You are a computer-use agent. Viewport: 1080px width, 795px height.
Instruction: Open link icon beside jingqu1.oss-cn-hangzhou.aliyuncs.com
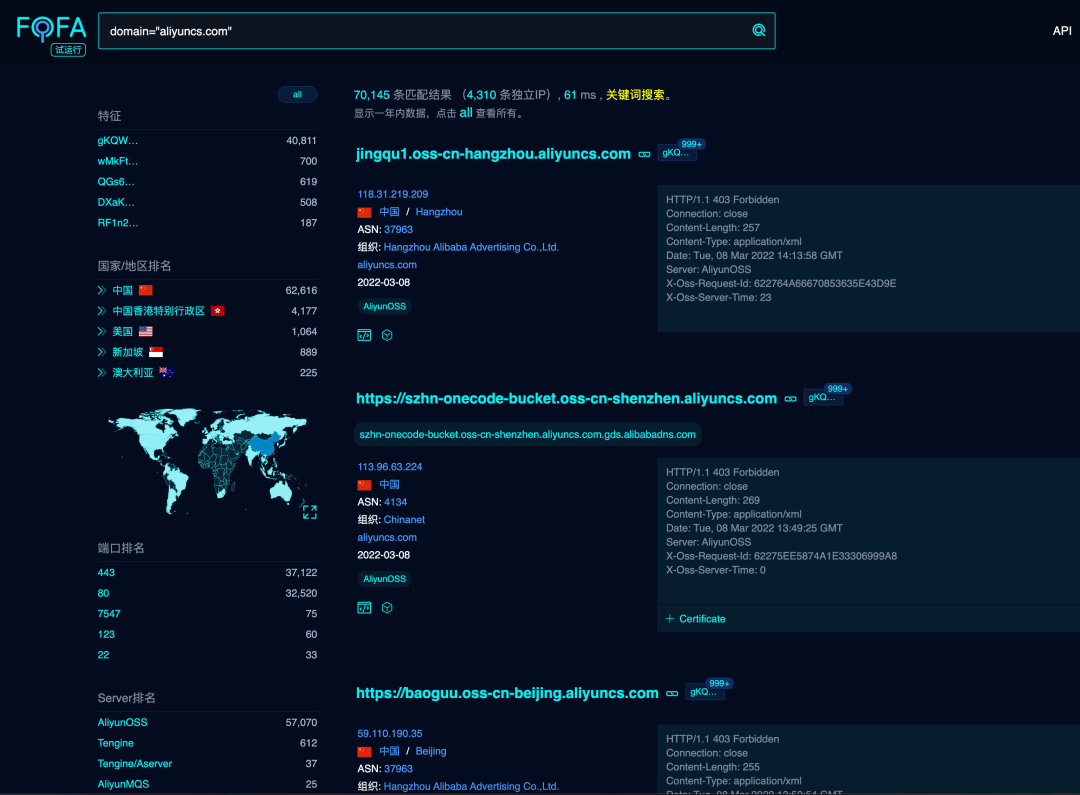pos(644,154)
